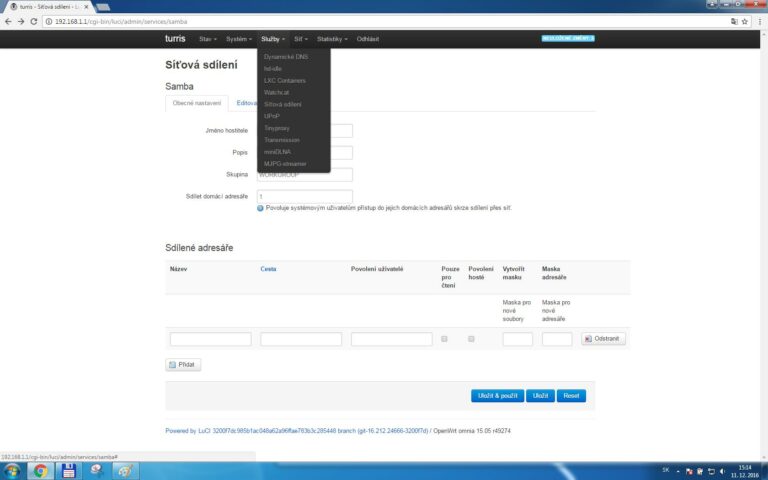Open the Powered by LuCI footer link
The height and width of the screenshot is (480, 768).
pos(296,431)
